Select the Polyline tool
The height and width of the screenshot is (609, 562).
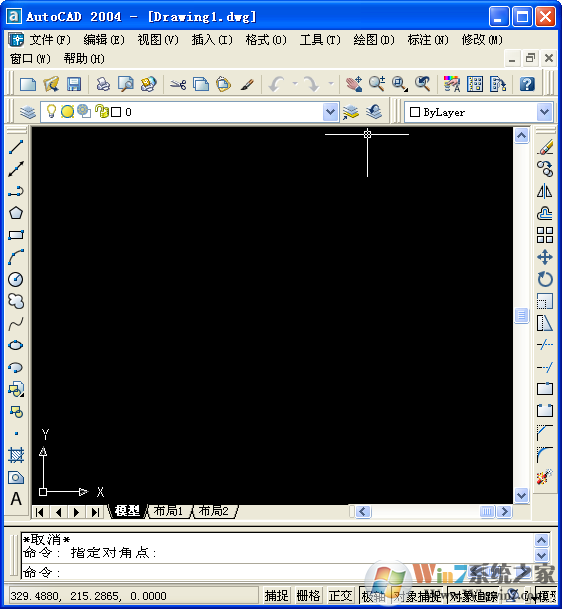(x=16, y=191)
